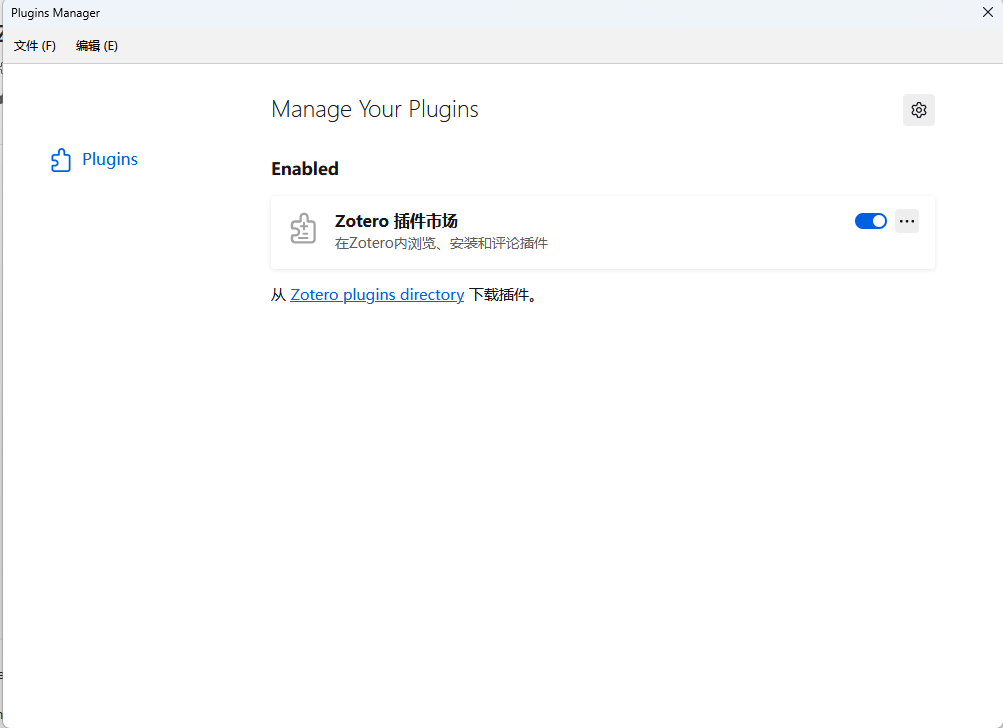Select the Plugins puzzle icon in sidebar
The height and width of the screenshot is (728, 1003).
pos(61,159)
